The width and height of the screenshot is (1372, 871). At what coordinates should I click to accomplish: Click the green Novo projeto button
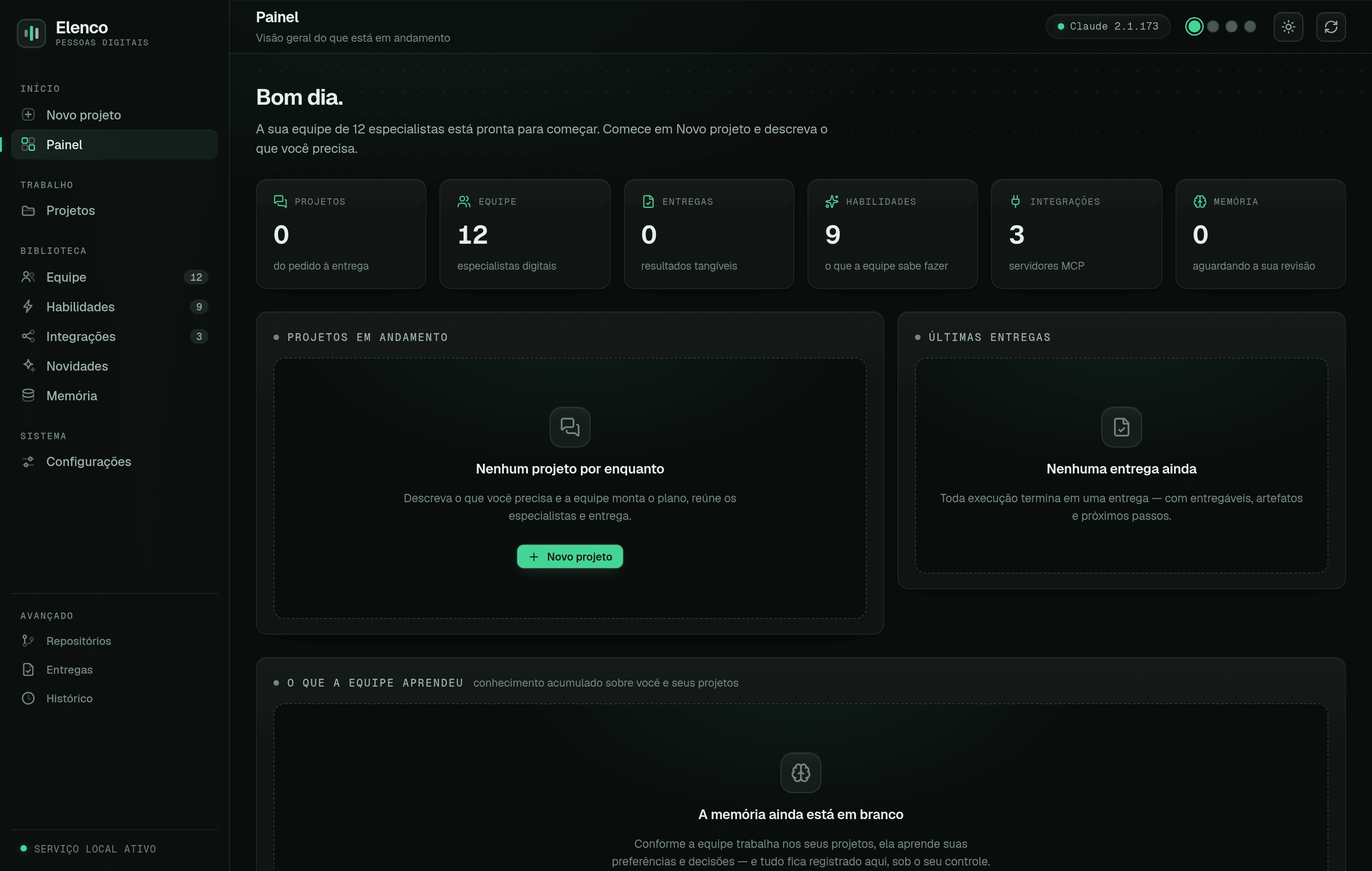tap(570, 556)
